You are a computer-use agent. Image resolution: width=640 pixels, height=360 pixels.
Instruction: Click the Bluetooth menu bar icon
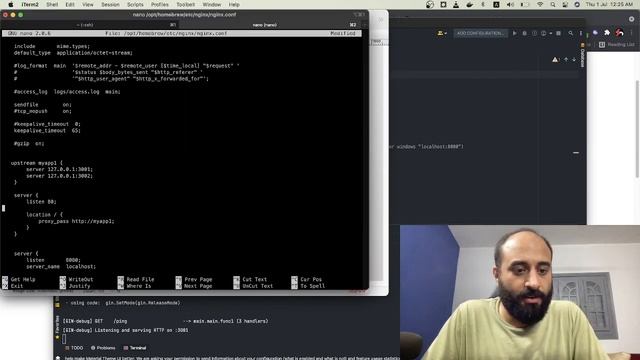pyautogui.click(x=483, y=4)
